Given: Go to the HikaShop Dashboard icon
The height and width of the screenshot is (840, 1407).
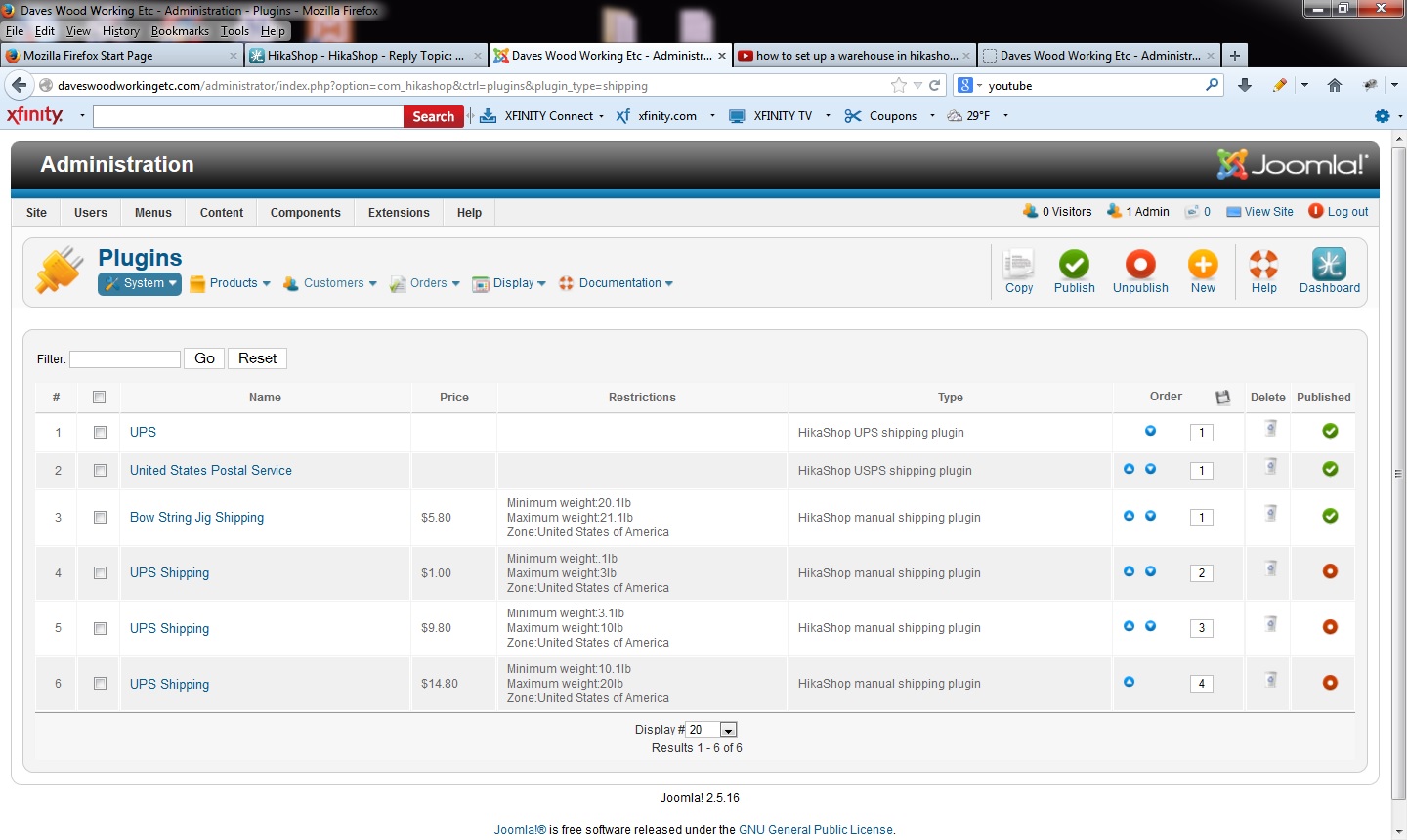Looking at the screenshot, I should [x=1329, y=264].
